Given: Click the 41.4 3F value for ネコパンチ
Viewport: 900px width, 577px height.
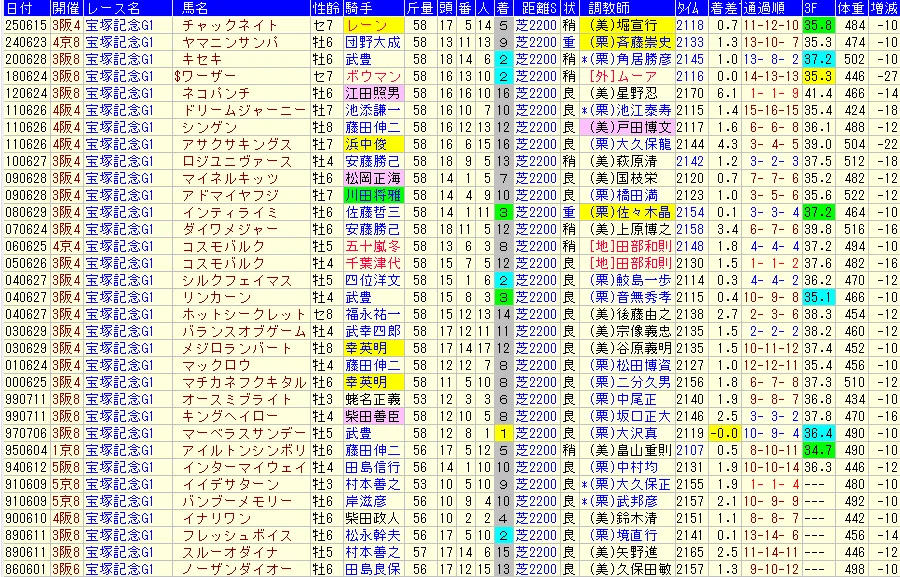Looking at the screenshot, I should pos(818,93).
